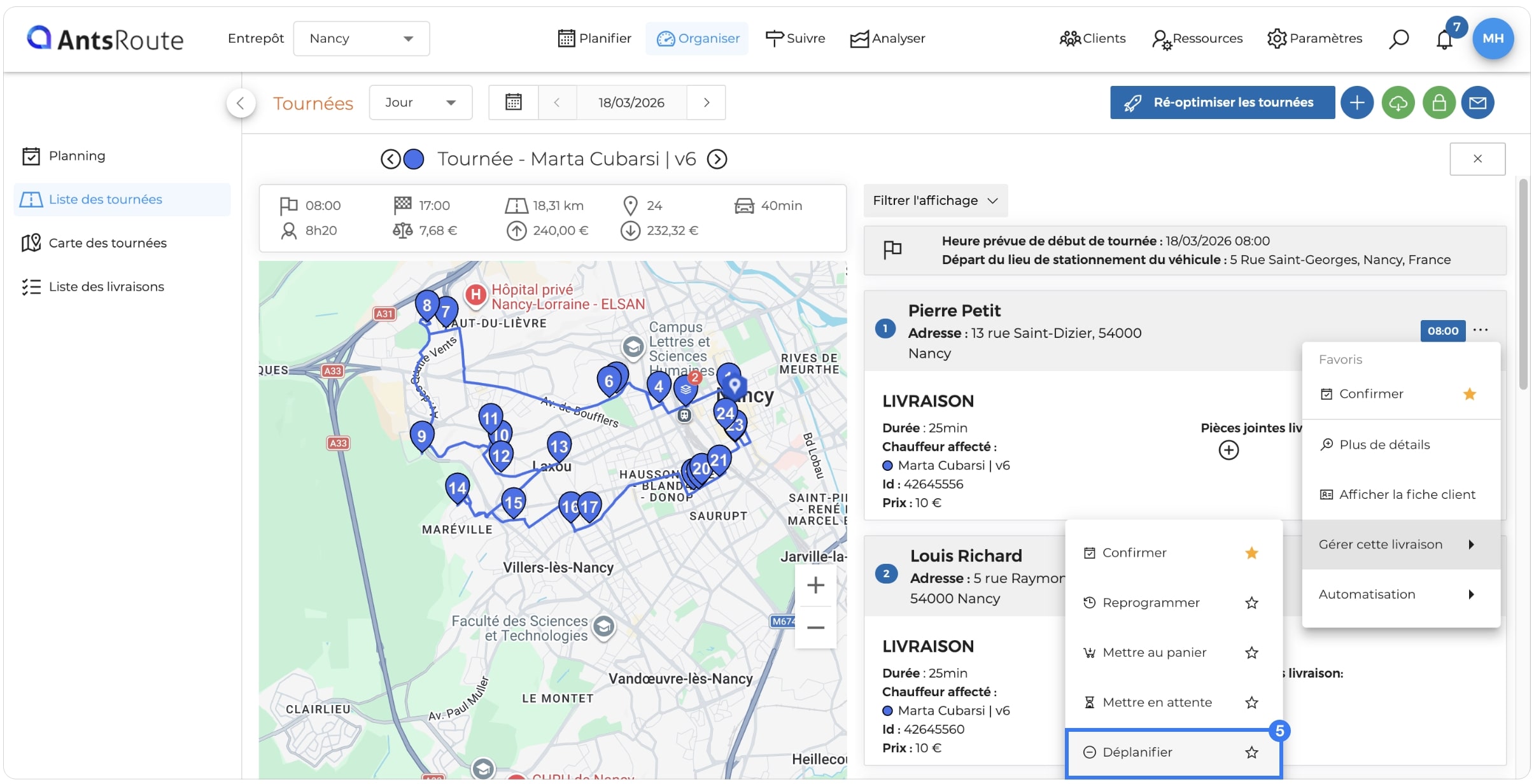The height and width of the screenshot is (784, 1534).
Task: Open Suivre tab
Action: [x=795, y=39]
